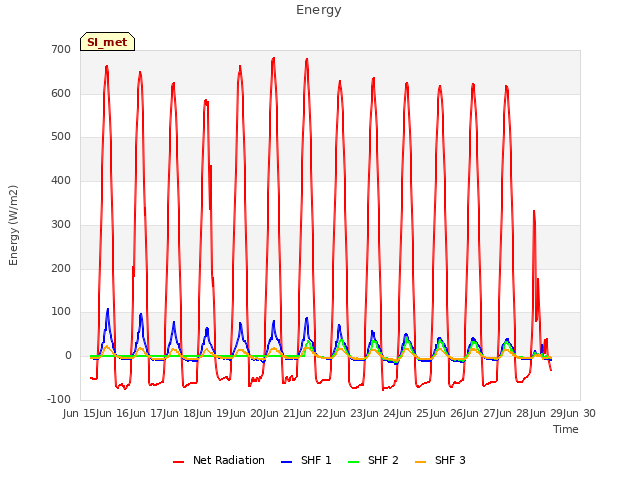This screenshot has width=640, height=480.
Task: Click the 400 y-axis tick label
Action: pyautogui.click(x=61, y=180)
